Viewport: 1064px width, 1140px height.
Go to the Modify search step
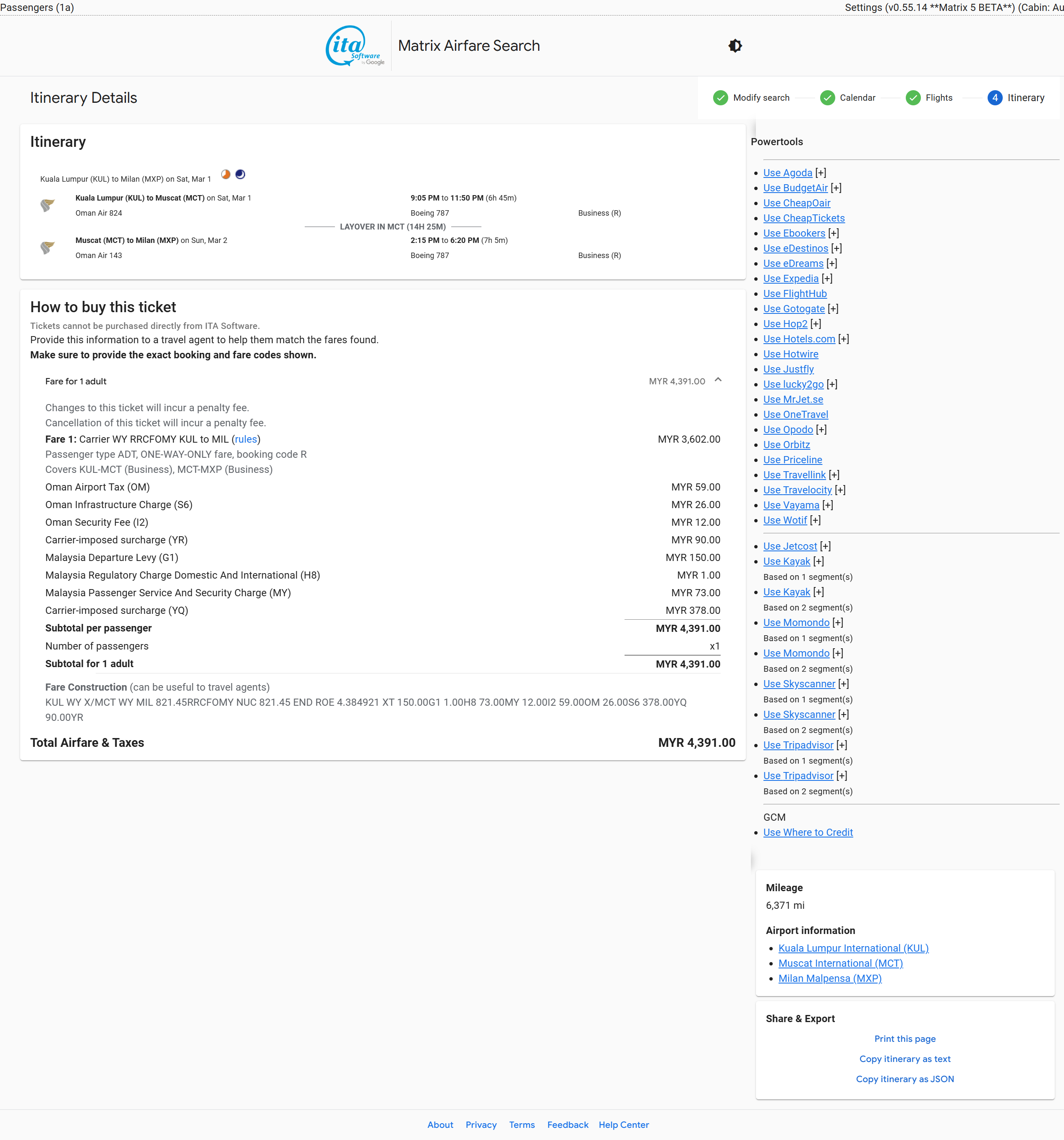tap(761, 98)
